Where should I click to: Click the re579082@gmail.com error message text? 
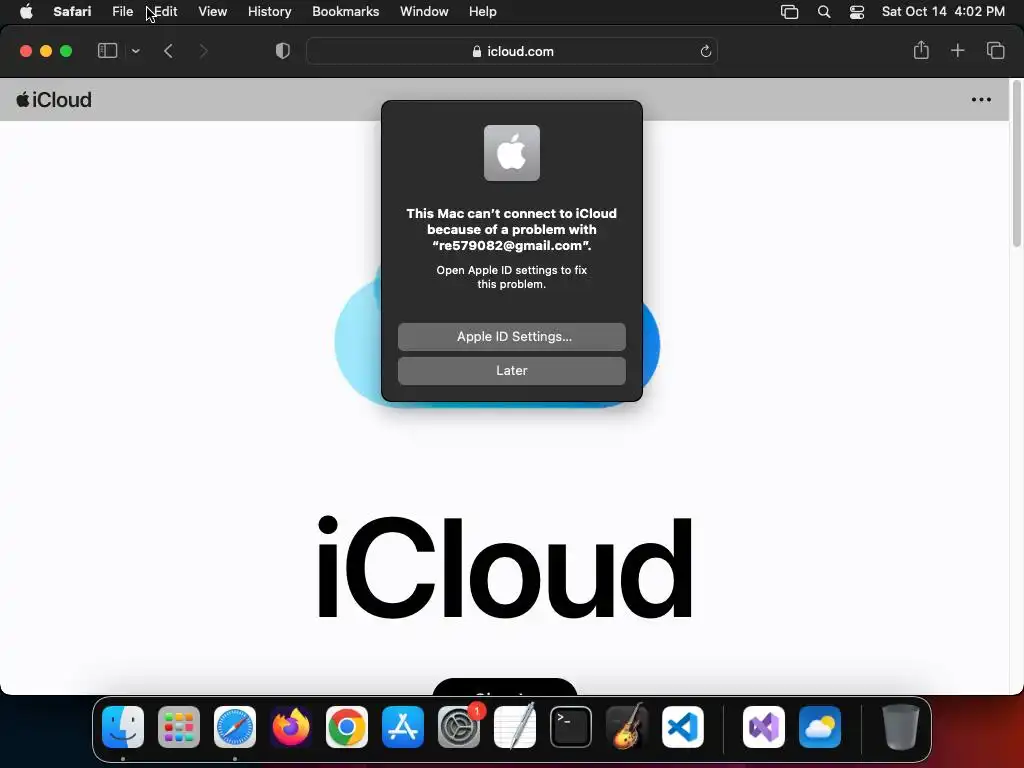(x=511, y=229)
